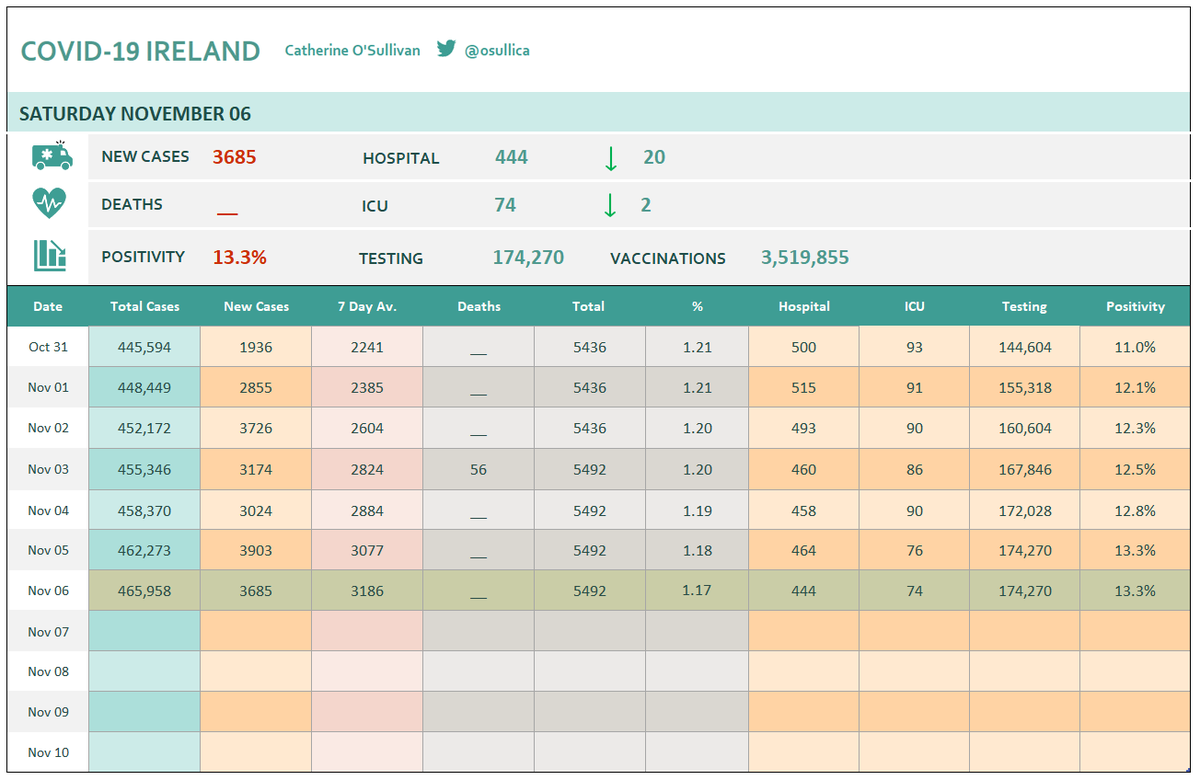Select the Testing column header in the table
Viewport: 1200px width, 780px height.
pyautogui.click(x=1025, y=306)
